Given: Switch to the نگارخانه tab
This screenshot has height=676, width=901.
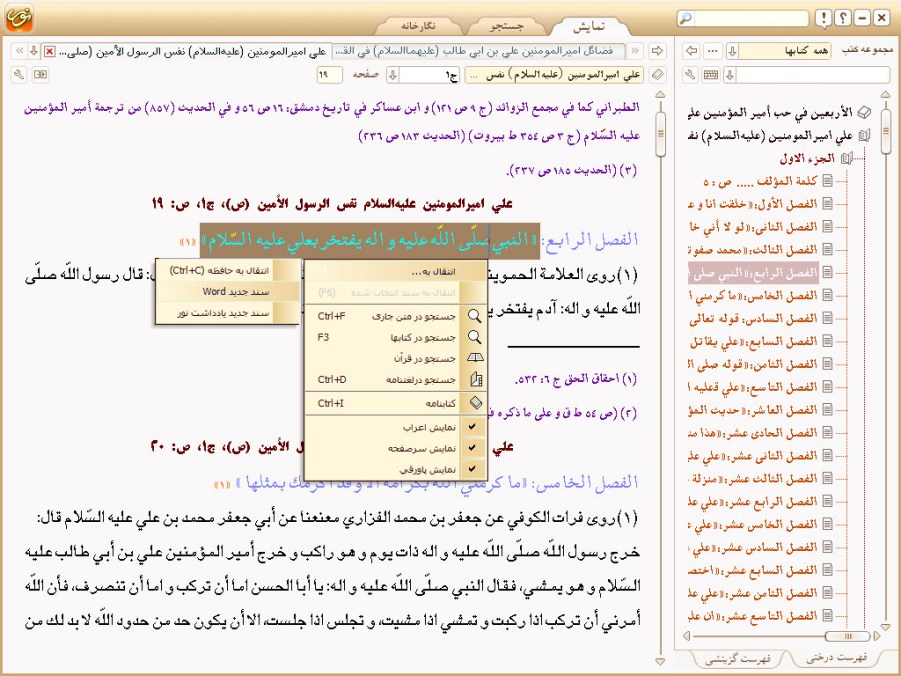Looking at the screenshot, I should (419, 26).
